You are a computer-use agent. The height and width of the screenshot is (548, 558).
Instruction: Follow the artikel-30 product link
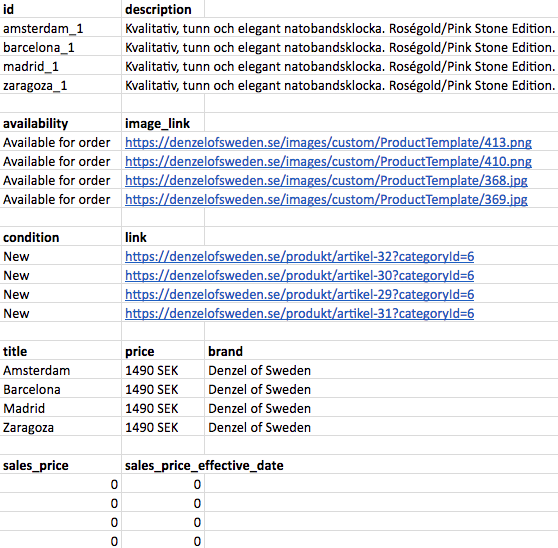point(299,276)
